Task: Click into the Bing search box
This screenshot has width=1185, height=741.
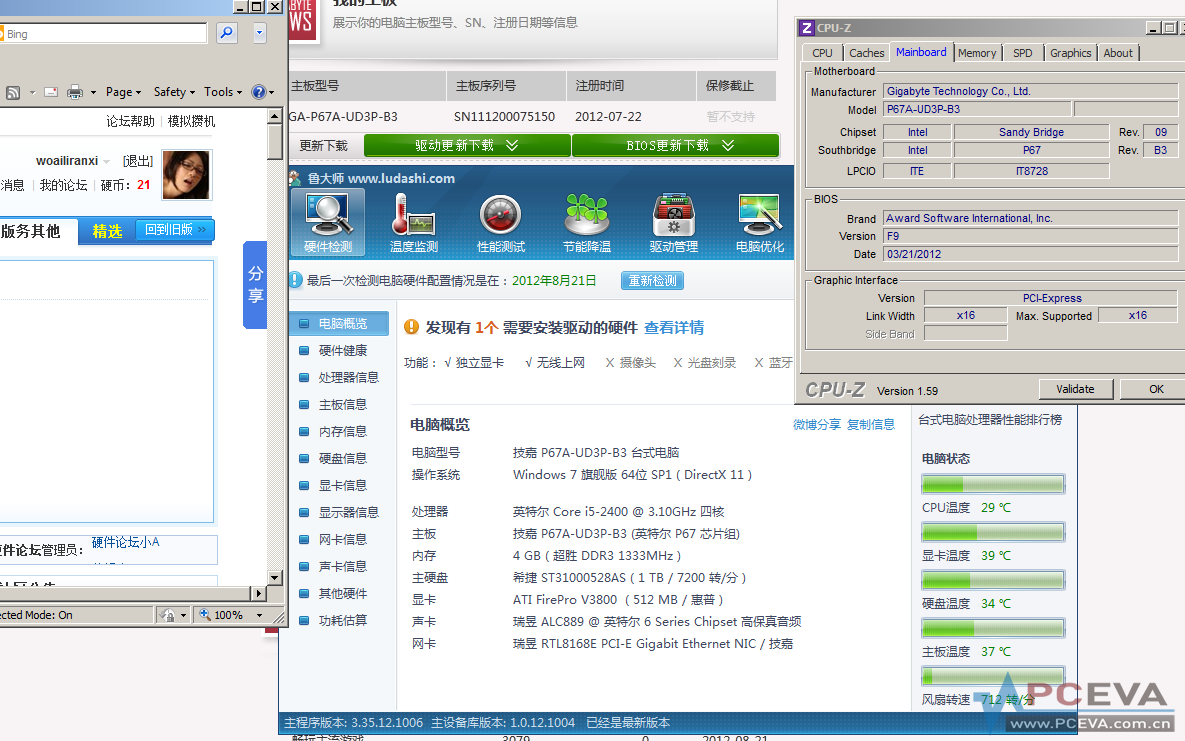Action: 104,33
